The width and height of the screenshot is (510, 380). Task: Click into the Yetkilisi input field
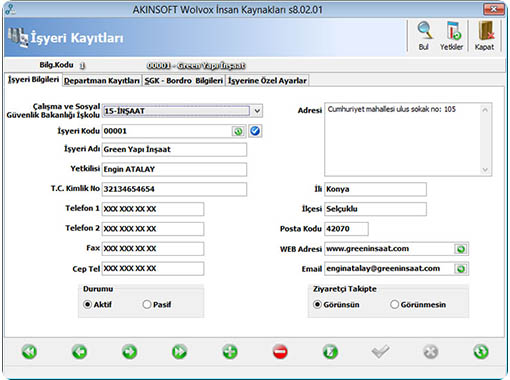click(x=174, y=169)
